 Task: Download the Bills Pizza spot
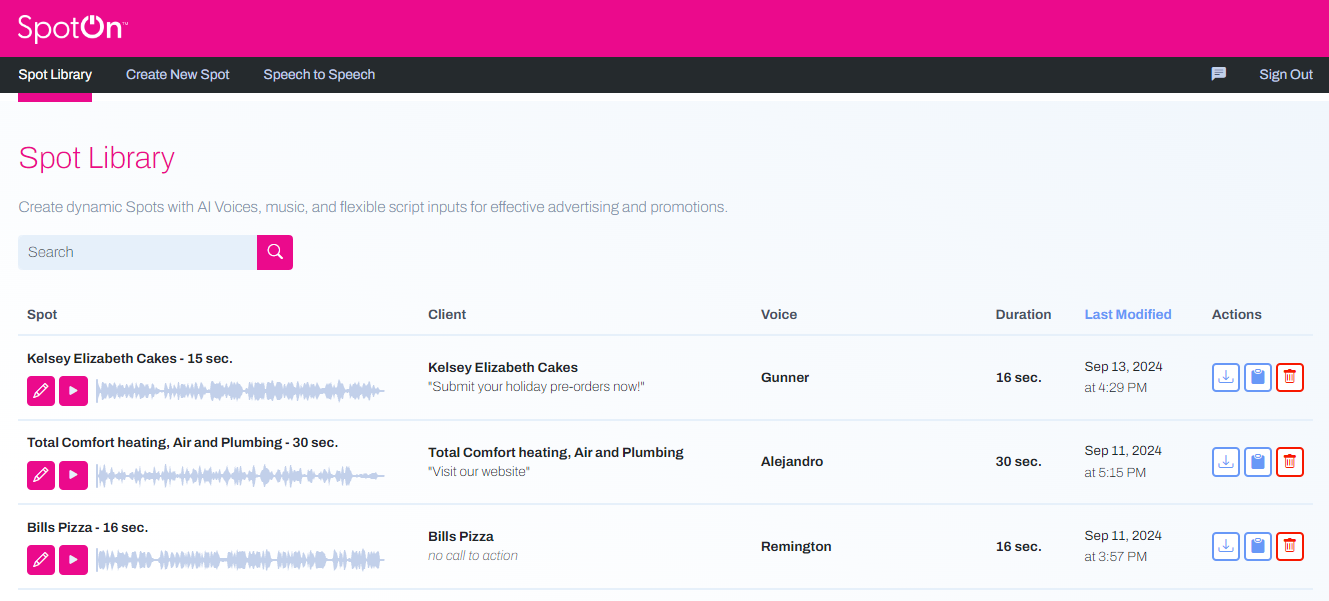(1226, 546)
